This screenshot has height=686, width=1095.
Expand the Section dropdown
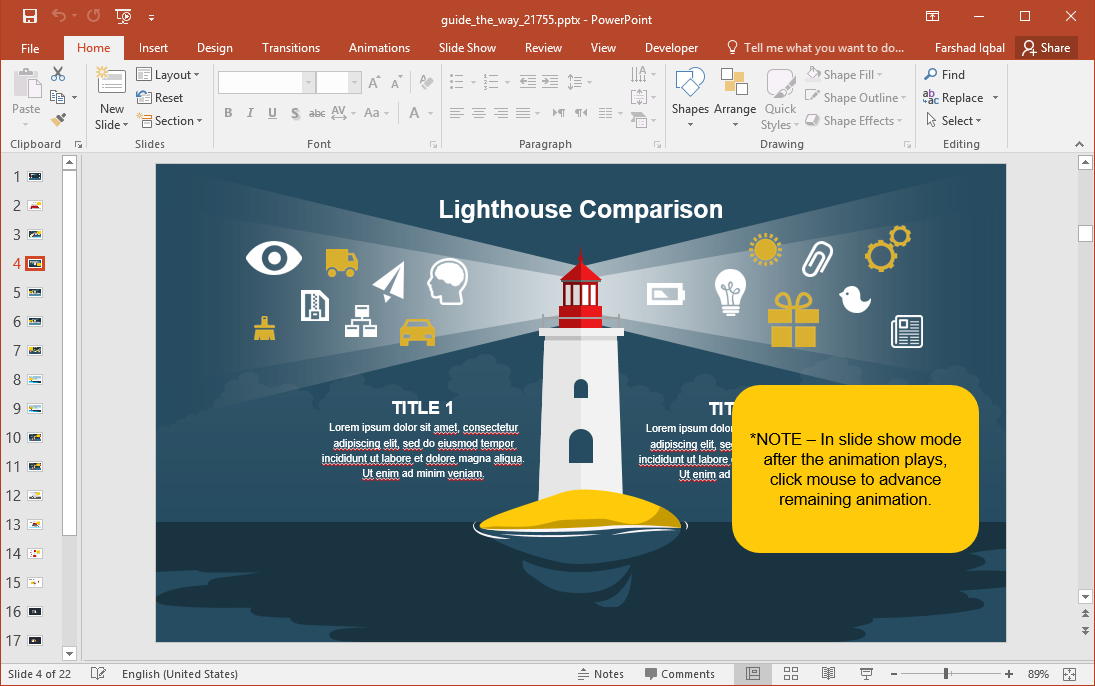[171, 120]
